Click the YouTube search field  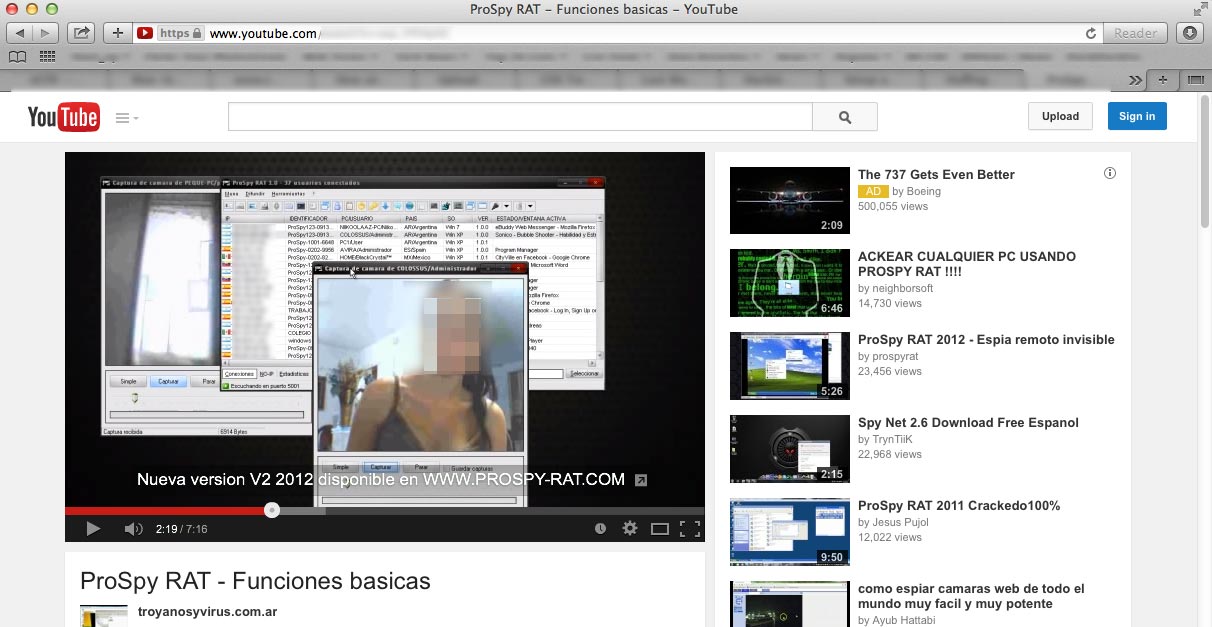pos(520,117)
